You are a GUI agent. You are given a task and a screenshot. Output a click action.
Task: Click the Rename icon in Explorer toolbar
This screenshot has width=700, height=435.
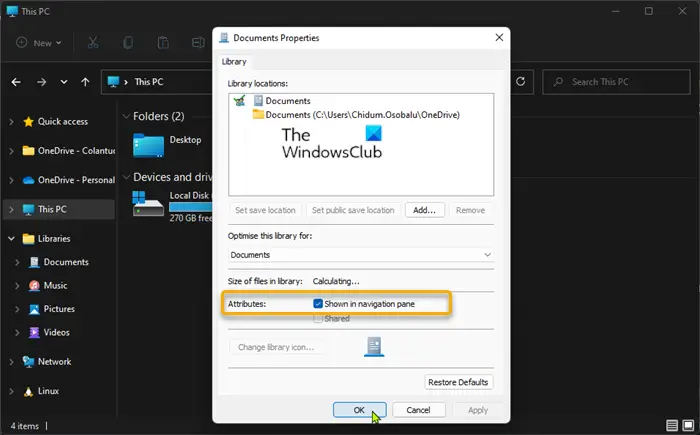coord(198,43)
